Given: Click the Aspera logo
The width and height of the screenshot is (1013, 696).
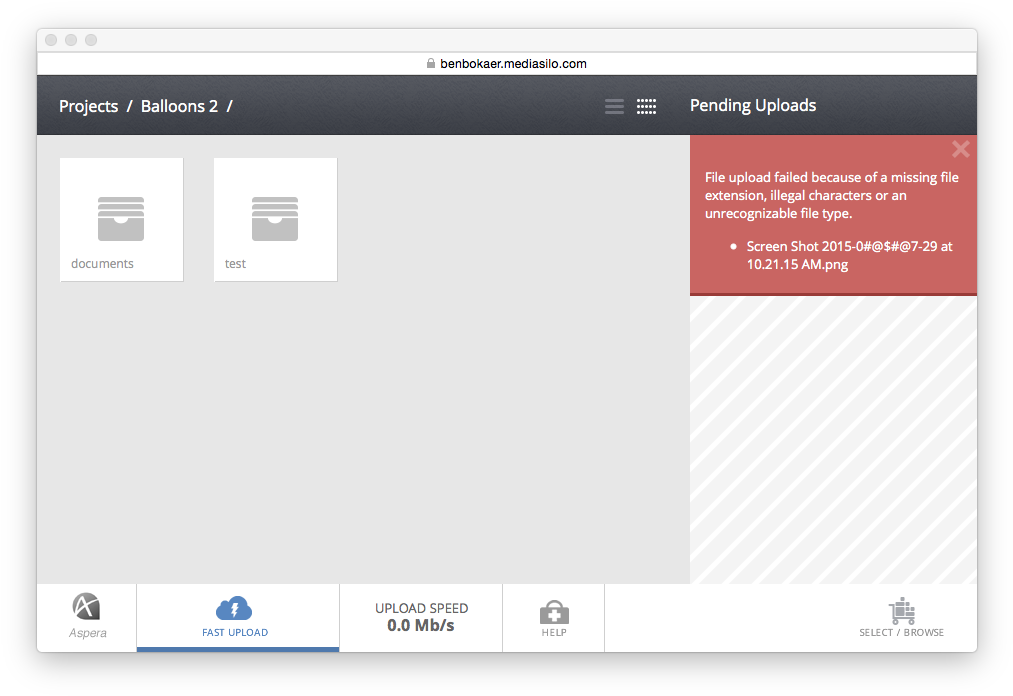Looking at the screenshot, I should click(x=87, y=617).
